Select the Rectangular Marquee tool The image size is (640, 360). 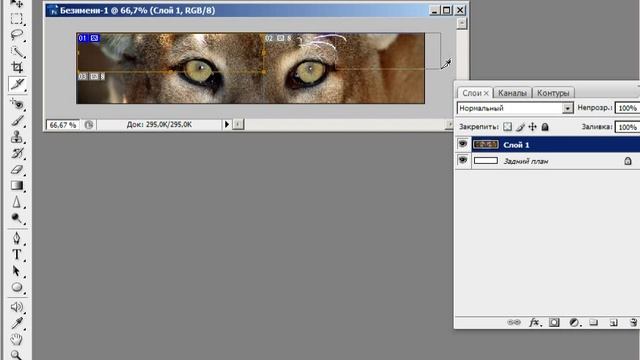tap(17, 19)
